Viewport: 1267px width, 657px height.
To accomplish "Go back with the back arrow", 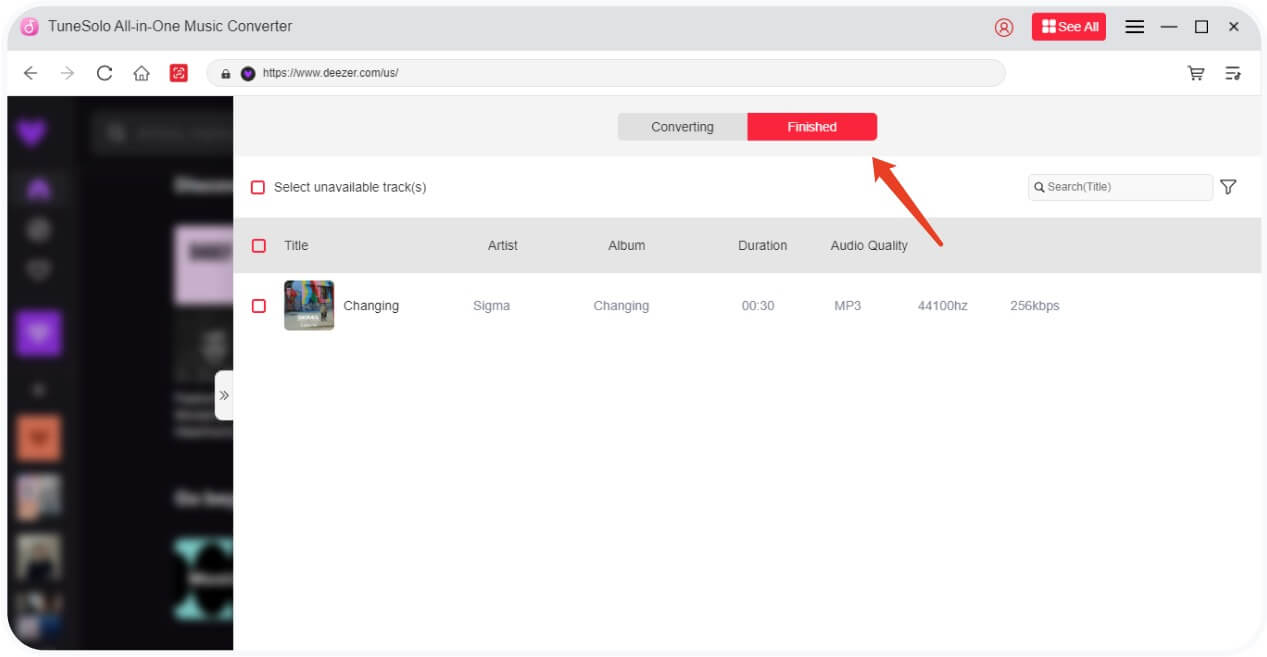I will point(31,73).
